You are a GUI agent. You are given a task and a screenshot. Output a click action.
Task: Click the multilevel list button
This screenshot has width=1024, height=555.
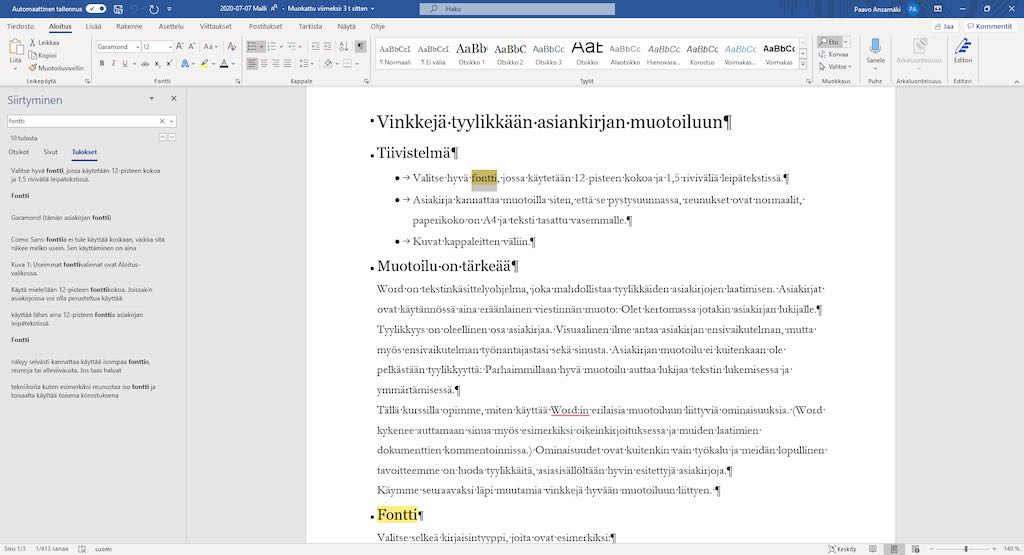292,46
